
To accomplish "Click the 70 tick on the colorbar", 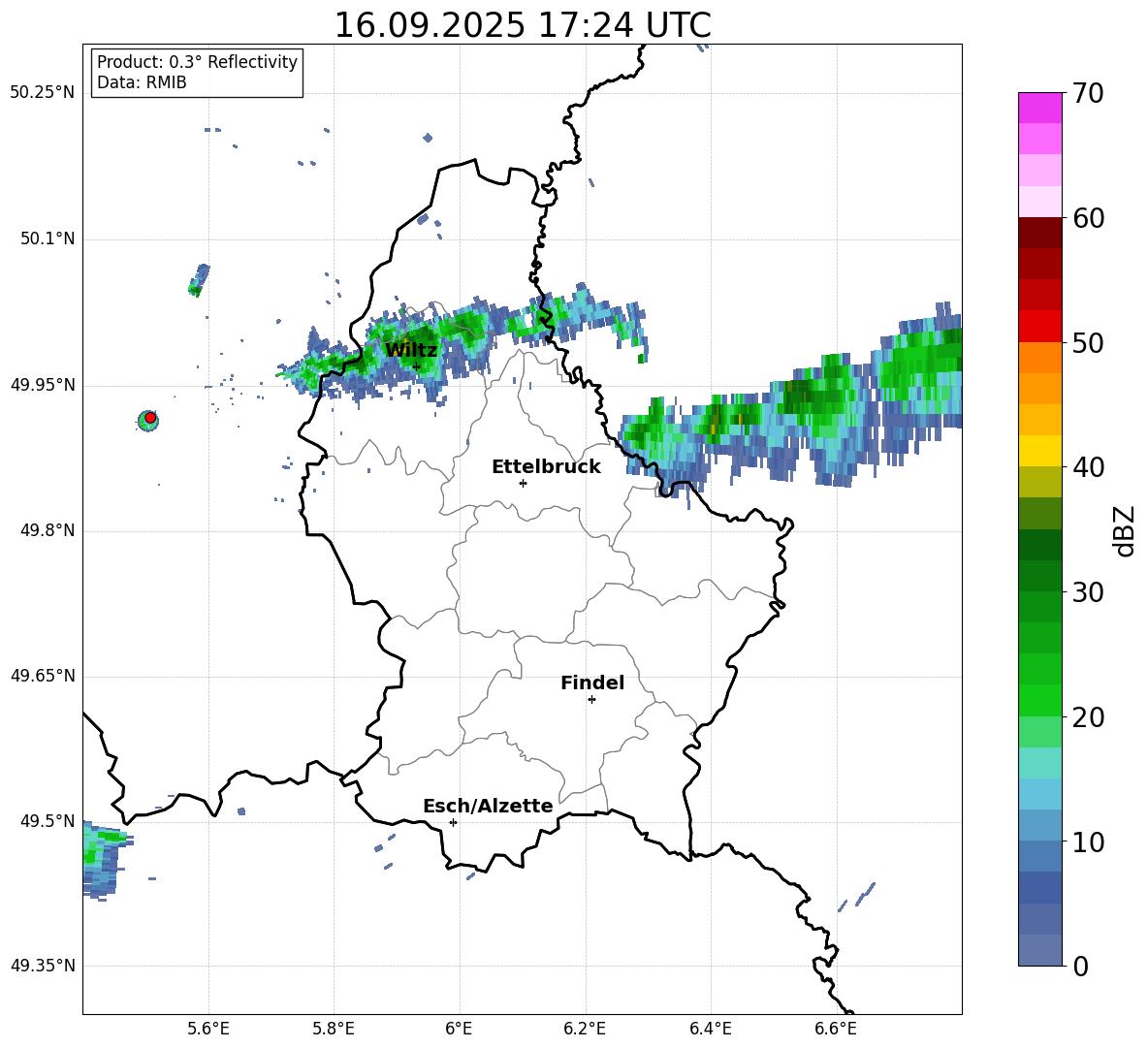I will 1088,94.
